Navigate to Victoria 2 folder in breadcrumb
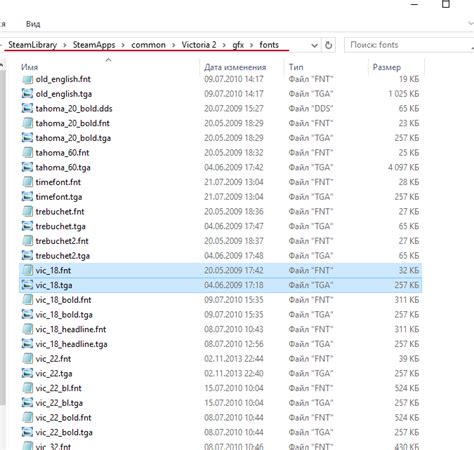The width and height of the screenshot is (474, 450). coord(199,45)
